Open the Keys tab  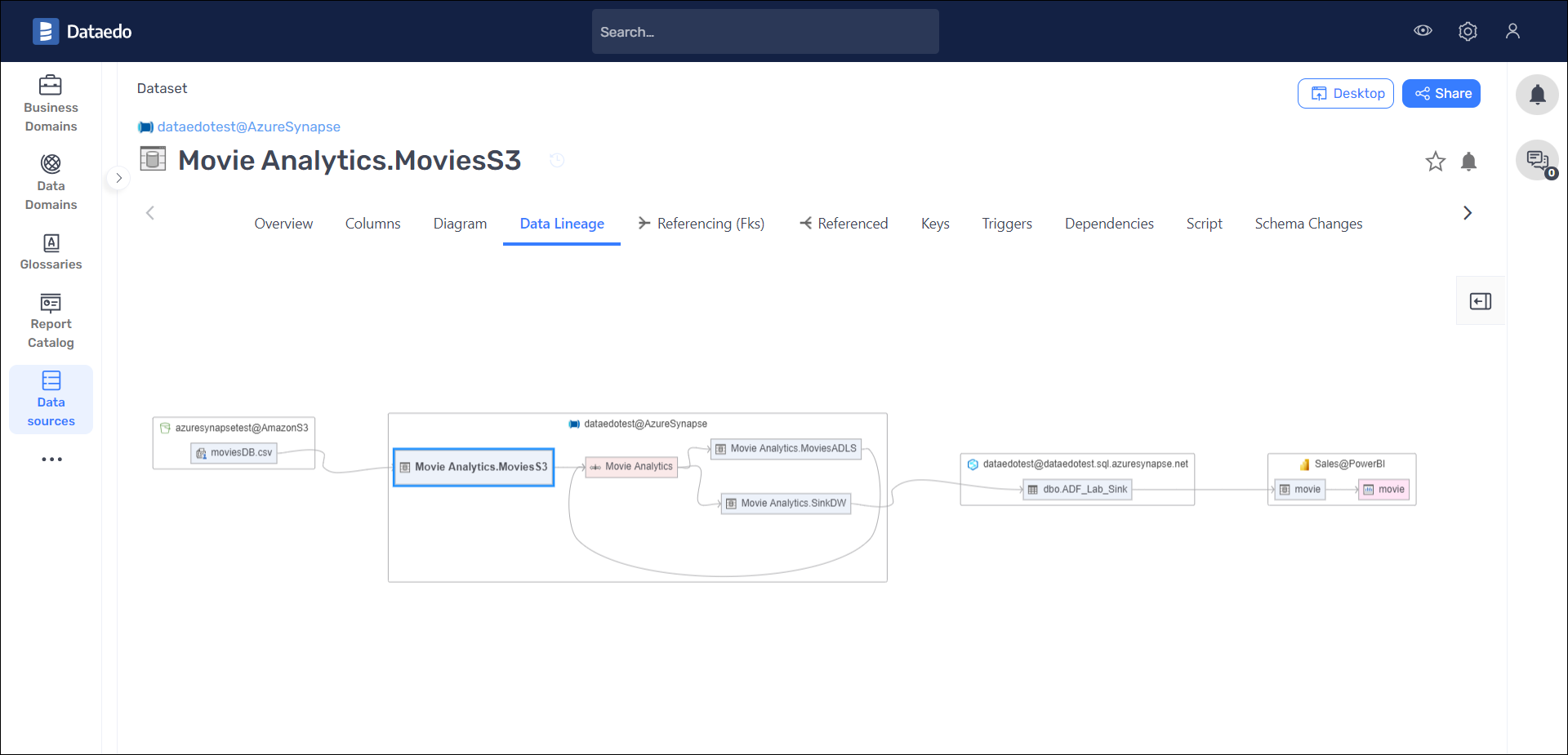(x=935, y=224)
